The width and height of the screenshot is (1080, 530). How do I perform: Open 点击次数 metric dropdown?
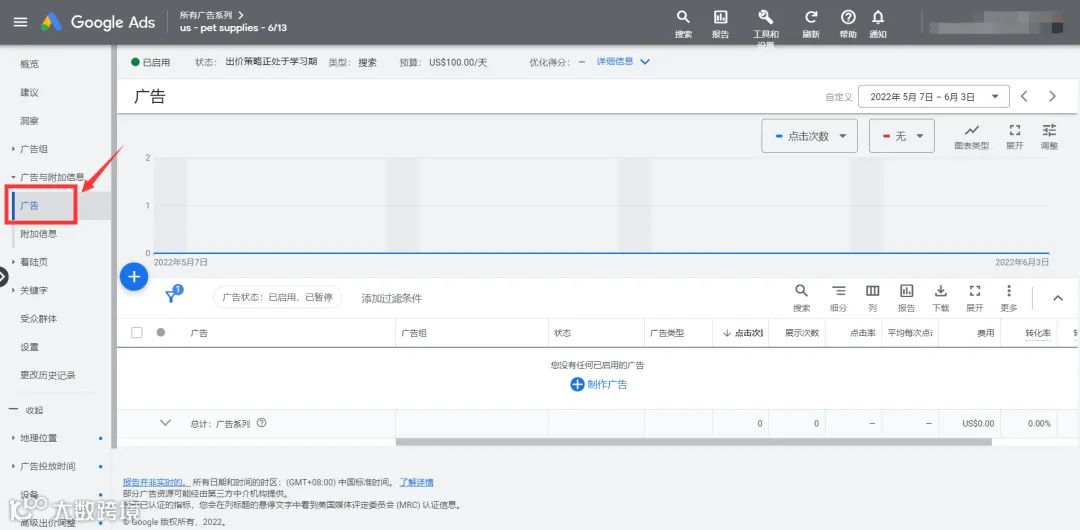coord(809,136)
